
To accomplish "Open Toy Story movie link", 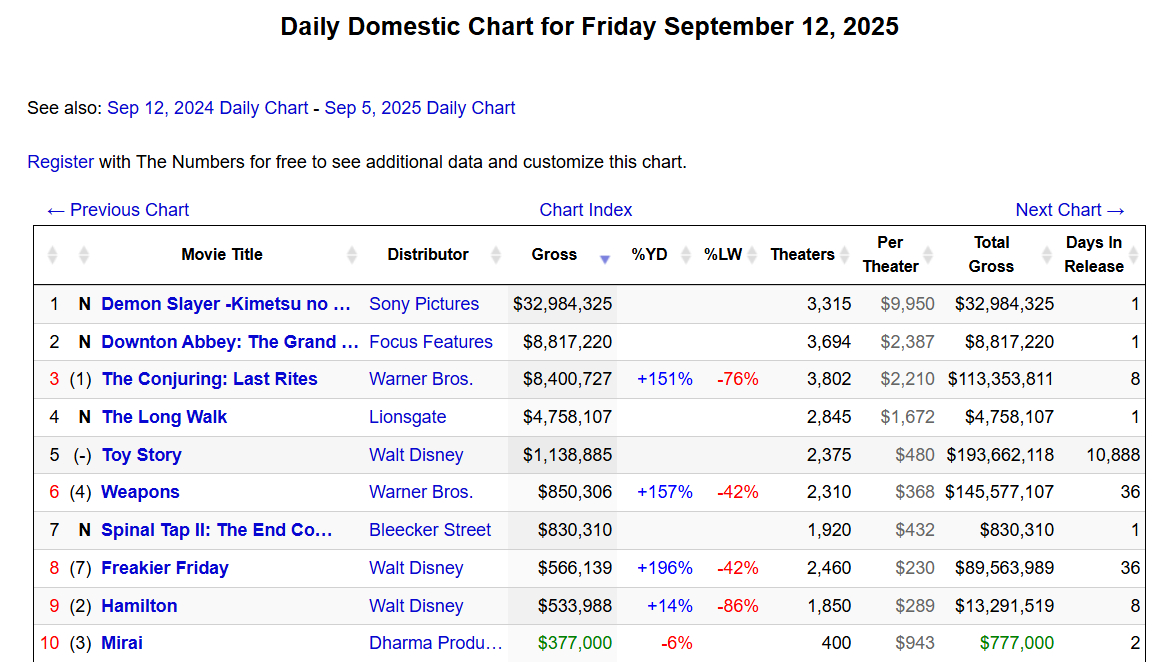I will pyautogui.click(x=141, y=455).
